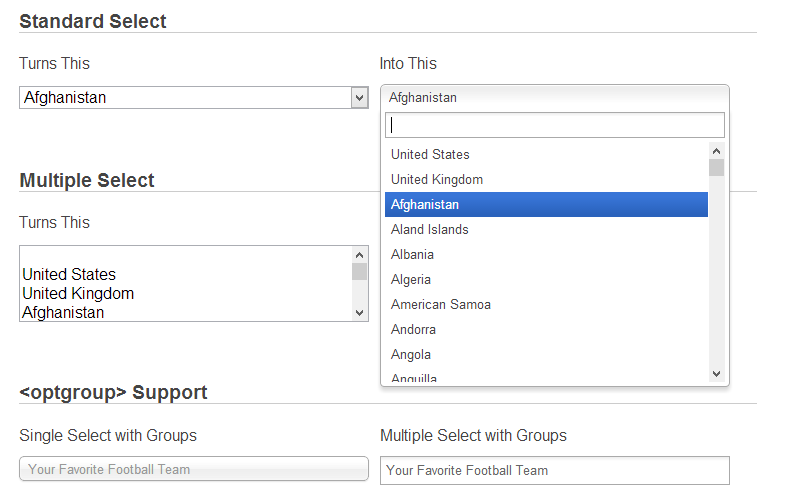800x494 pixels.
Task: Open the standard Afghanistan select dropdown arrow
Action: [359, 97]
